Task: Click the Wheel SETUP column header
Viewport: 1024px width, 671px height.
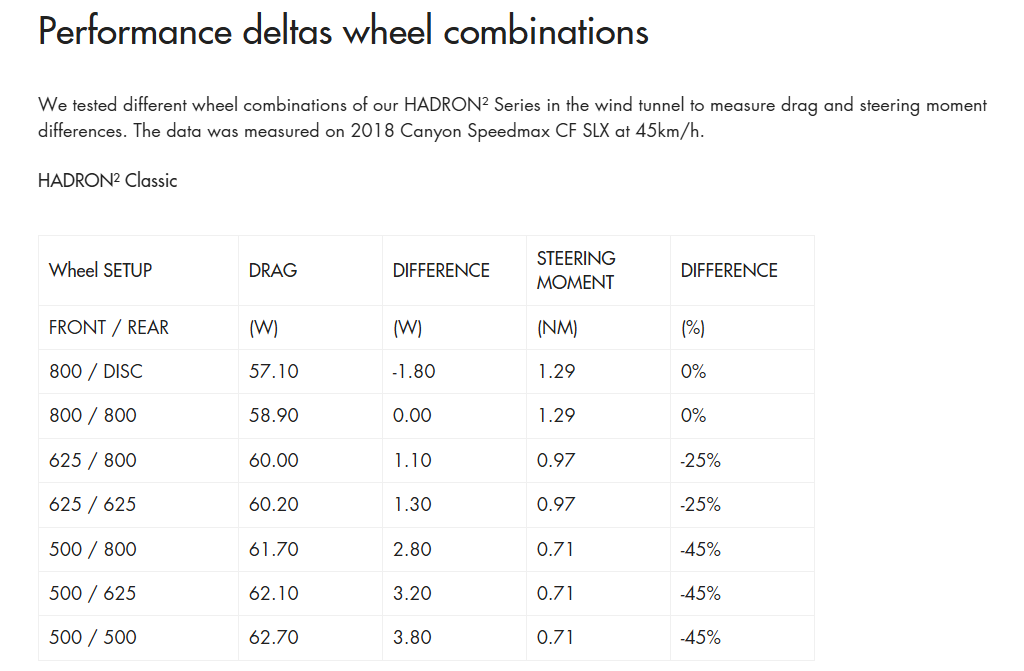Action: [x=100, y=270]
